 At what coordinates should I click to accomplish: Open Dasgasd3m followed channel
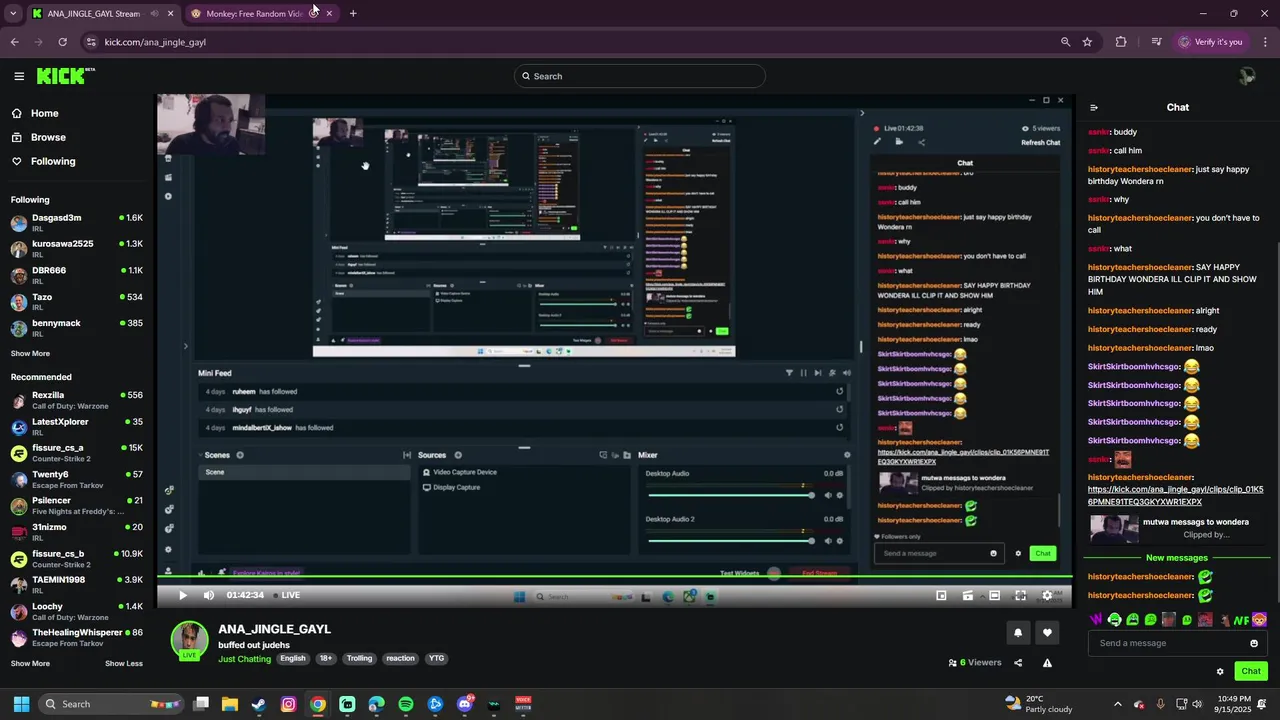tap(77, 222)
